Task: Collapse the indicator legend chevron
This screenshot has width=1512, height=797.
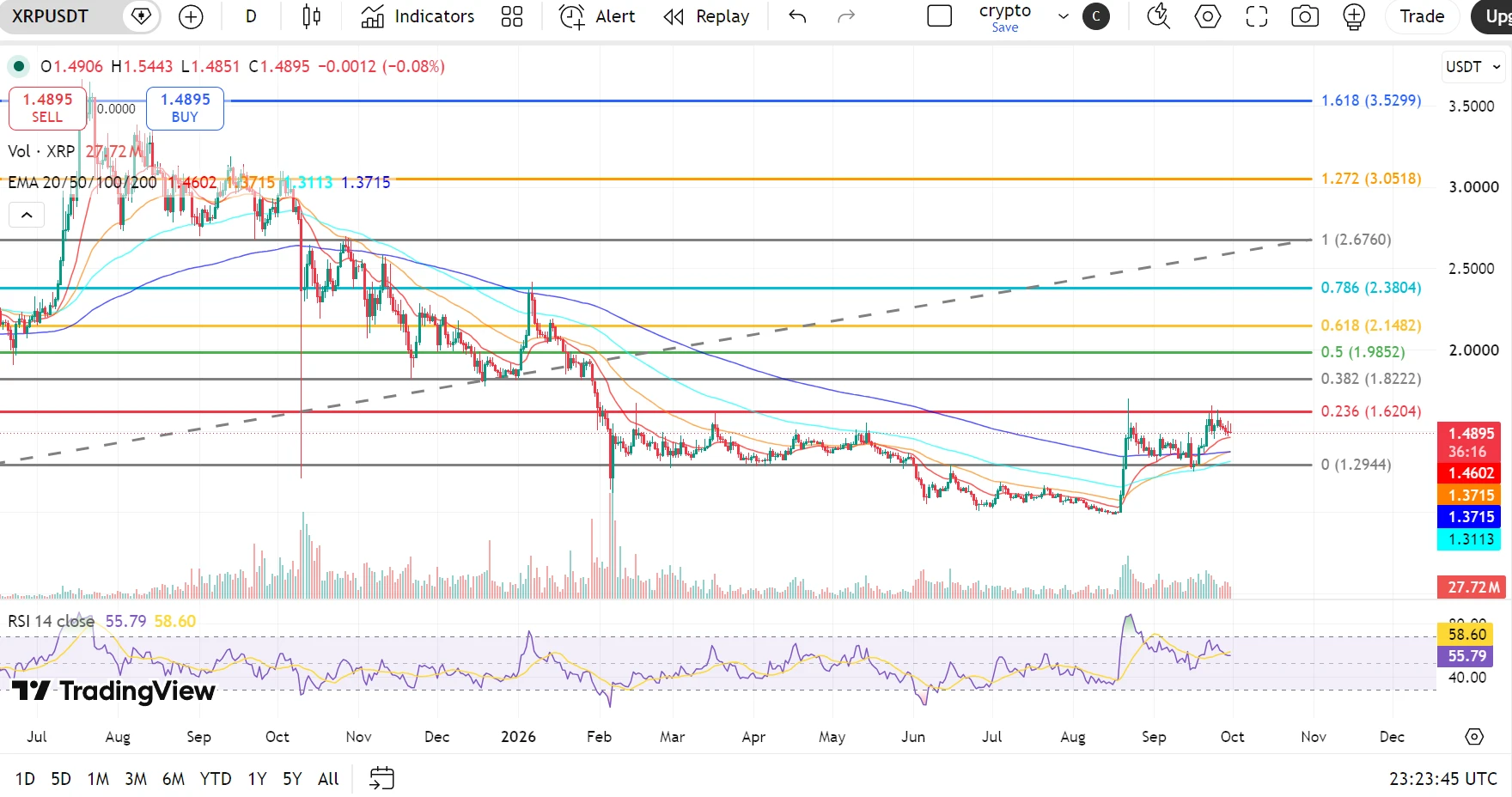Action: click(x=27, y=215)
